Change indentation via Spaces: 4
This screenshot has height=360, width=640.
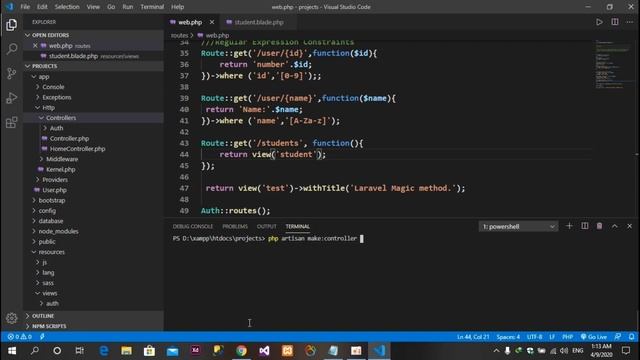(x=508, y=337)
